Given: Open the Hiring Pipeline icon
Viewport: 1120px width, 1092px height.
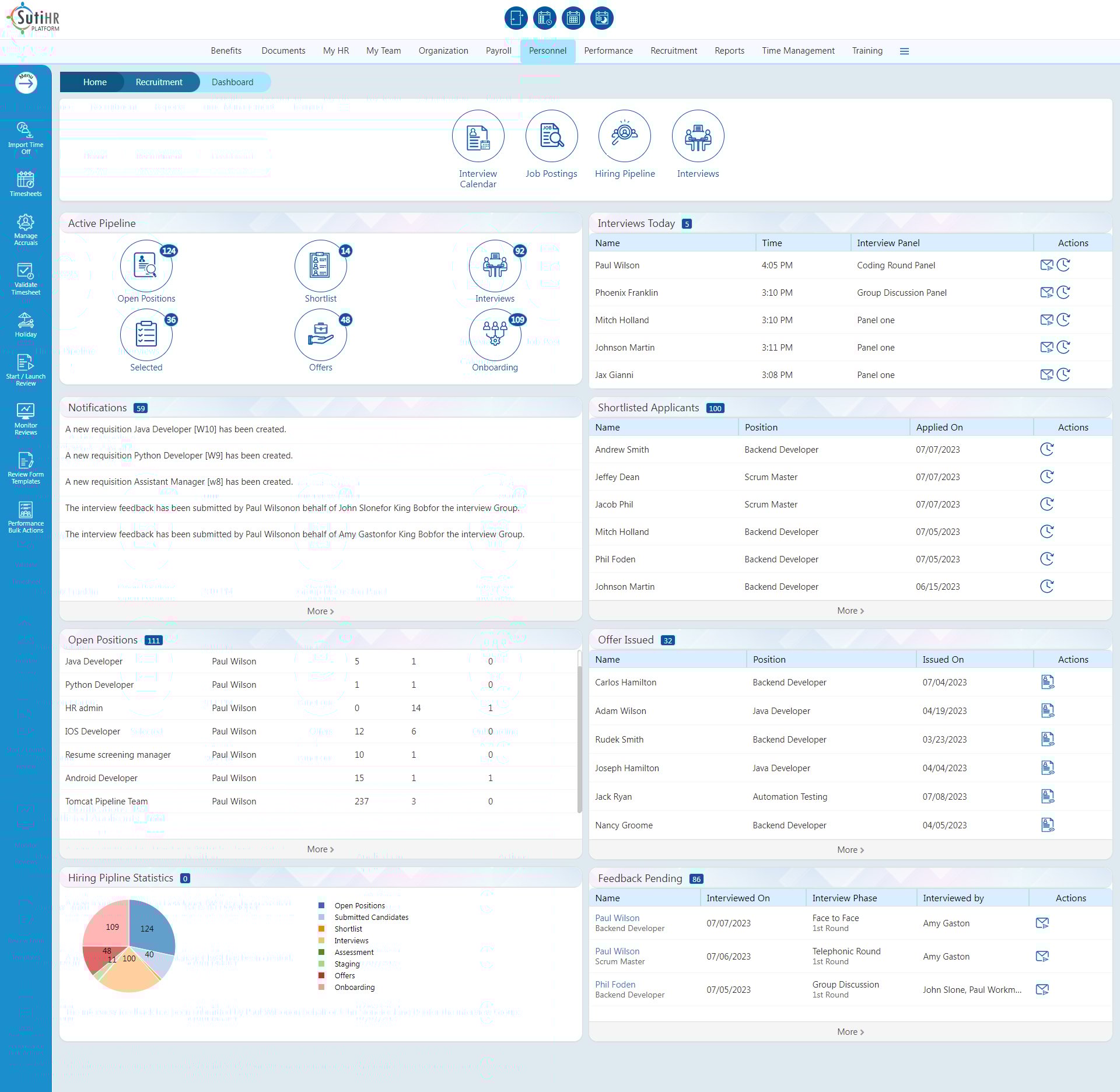Looking at the screenshot, I should click(624, 136).
